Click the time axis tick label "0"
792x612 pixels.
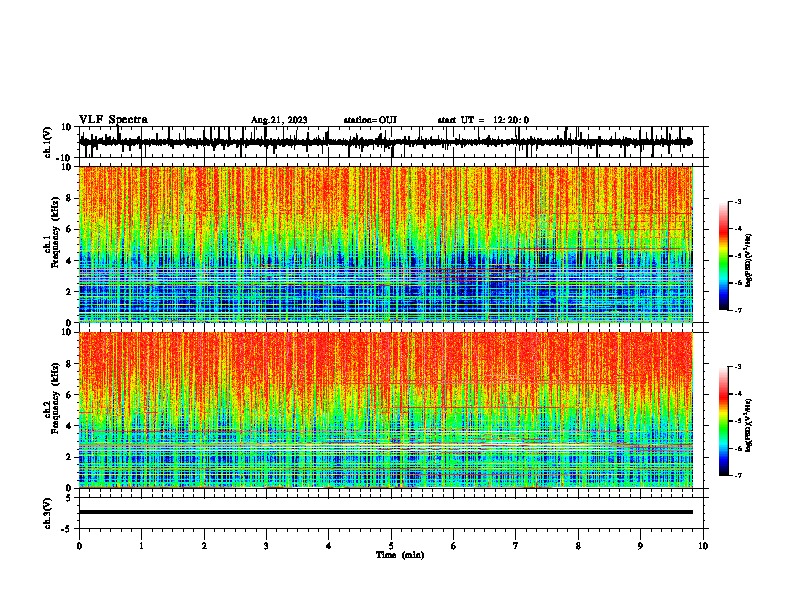[x=79, y=546]
